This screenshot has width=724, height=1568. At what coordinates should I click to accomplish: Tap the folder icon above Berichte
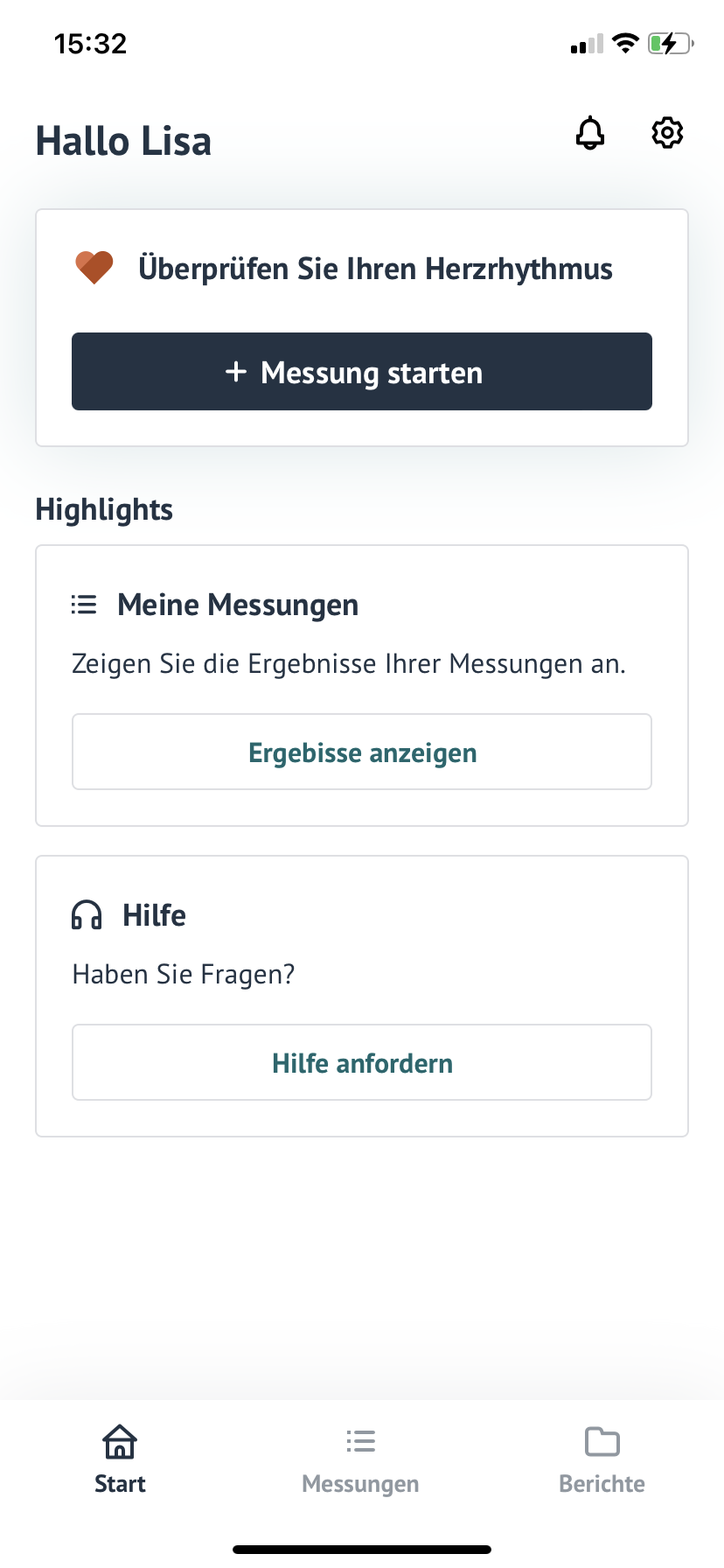point(602,1441)
